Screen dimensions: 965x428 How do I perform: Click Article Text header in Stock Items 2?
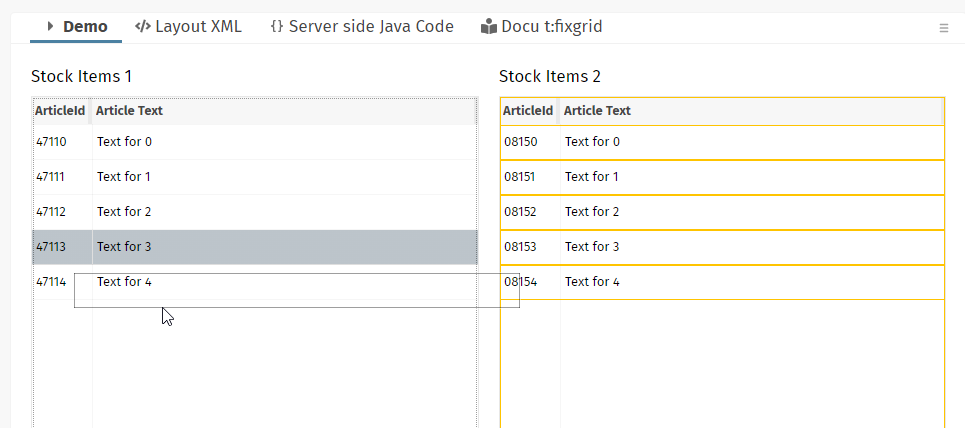click(598, 111)
